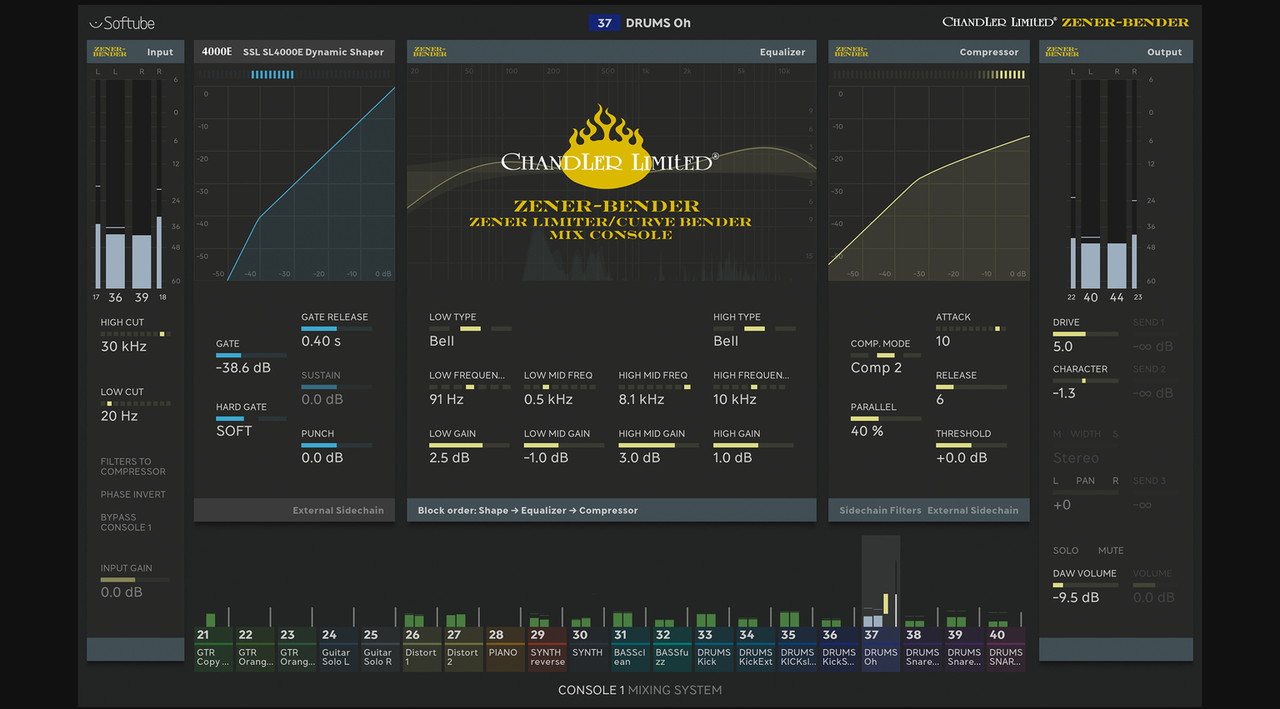Open the Comp Mode selector showing Comp 2
This screenshot has width=1280, height=709.
click(x=876, y=367)
